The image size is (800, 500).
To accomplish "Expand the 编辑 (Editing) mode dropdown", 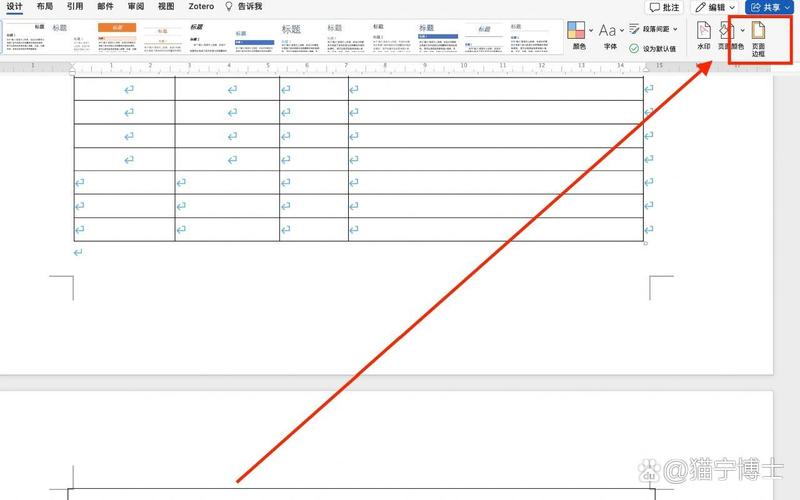I will 733,7.
